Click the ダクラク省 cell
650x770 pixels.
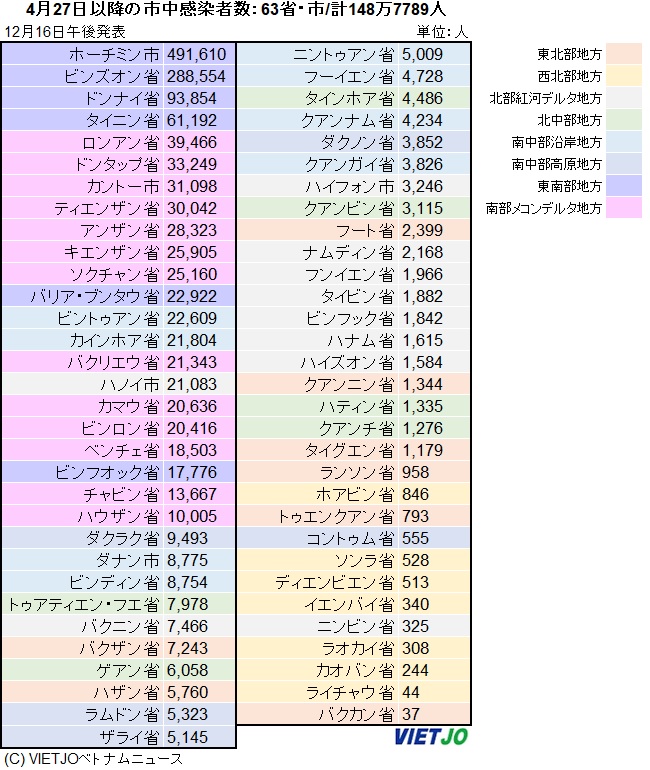coord(122,539)
